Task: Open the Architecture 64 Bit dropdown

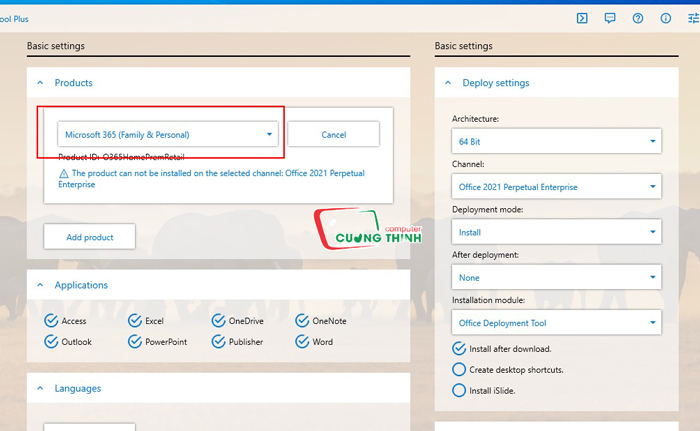Action: 556,141
